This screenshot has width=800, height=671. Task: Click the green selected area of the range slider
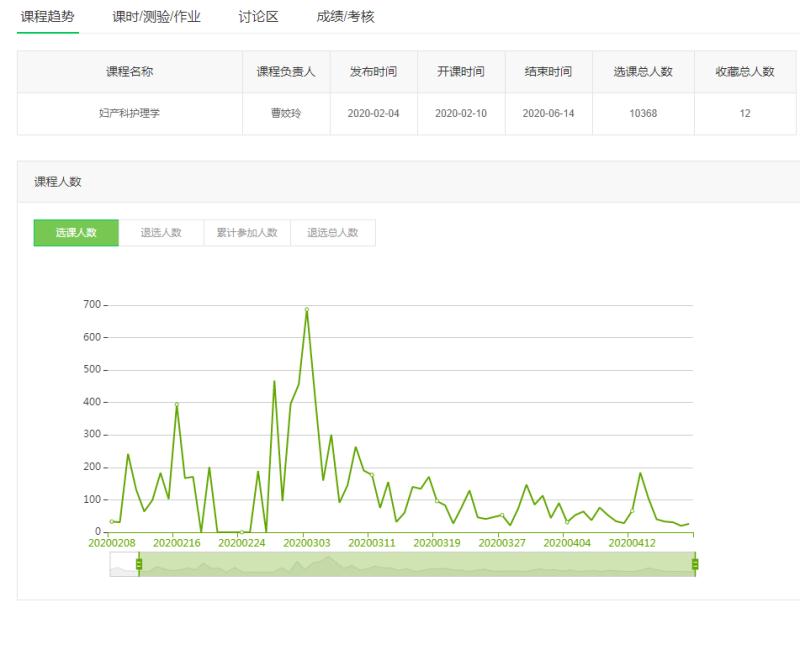tap(420, 566)
